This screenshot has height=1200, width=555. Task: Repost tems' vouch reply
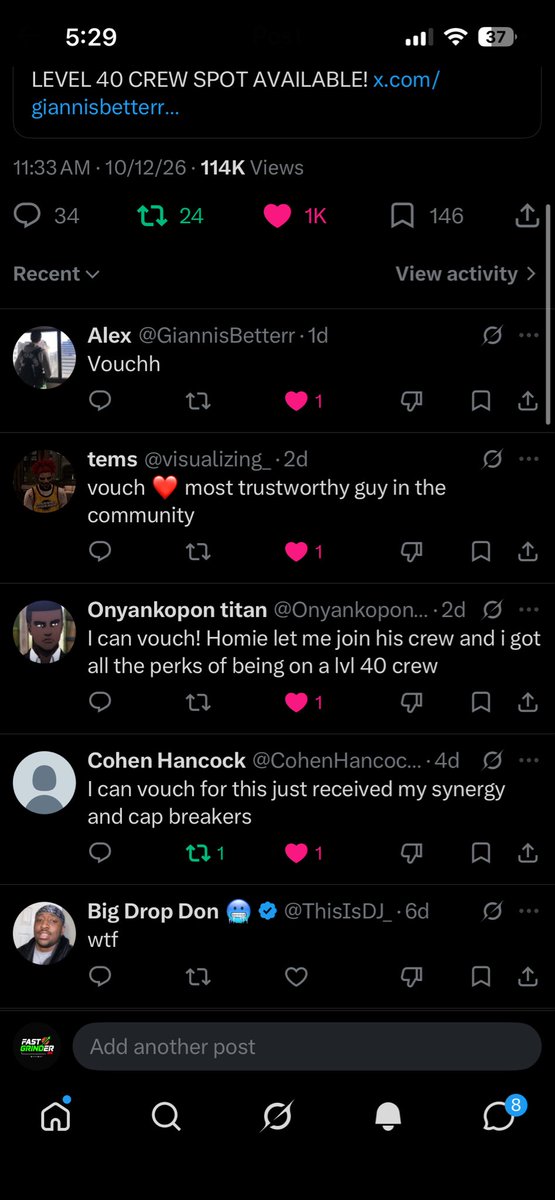(198, 551)
